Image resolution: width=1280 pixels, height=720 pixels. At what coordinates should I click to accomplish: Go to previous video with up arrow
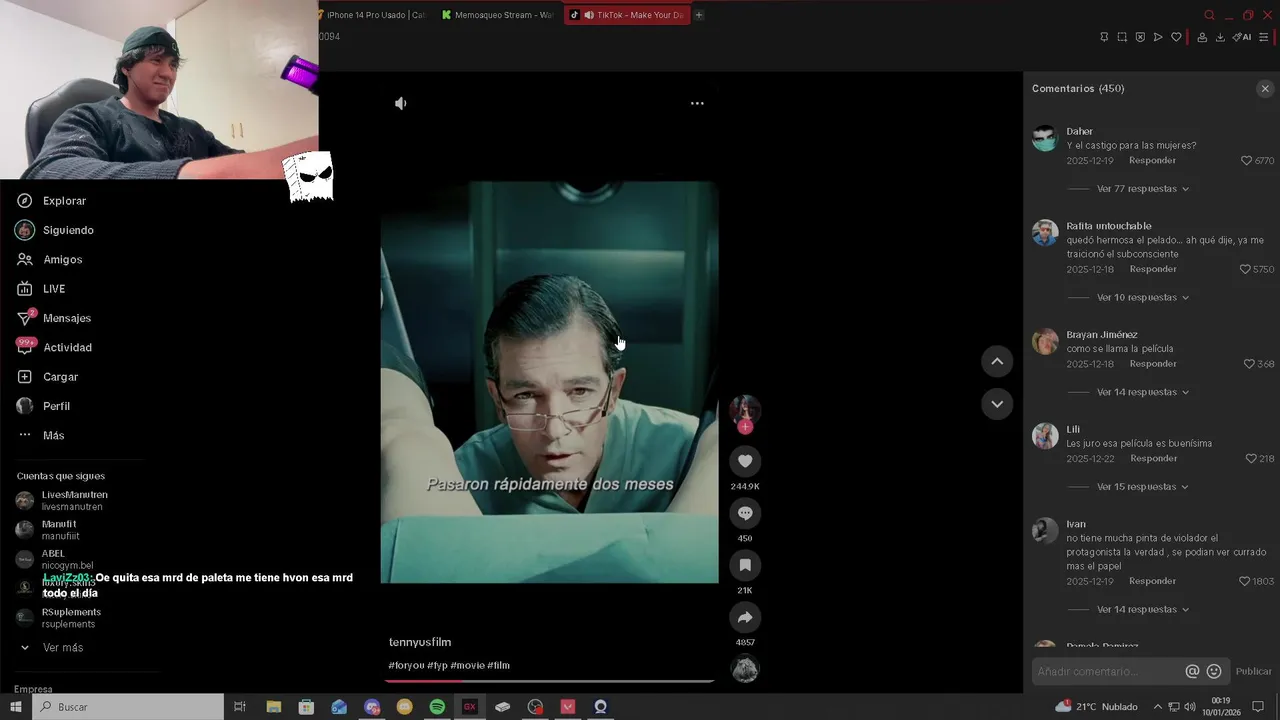pyautogui.click(x=997, y=361)
